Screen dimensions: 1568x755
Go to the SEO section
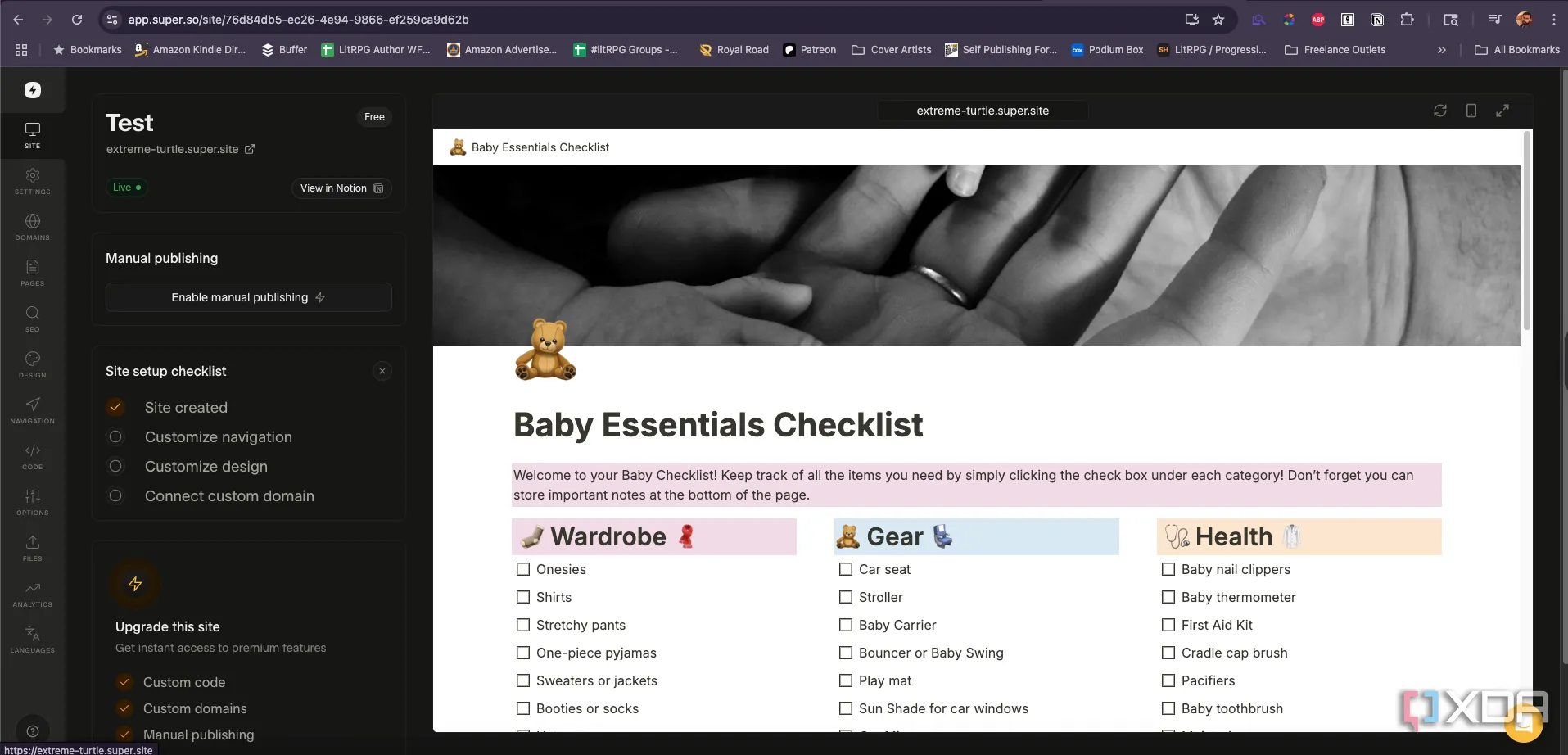tap(33, 319)
